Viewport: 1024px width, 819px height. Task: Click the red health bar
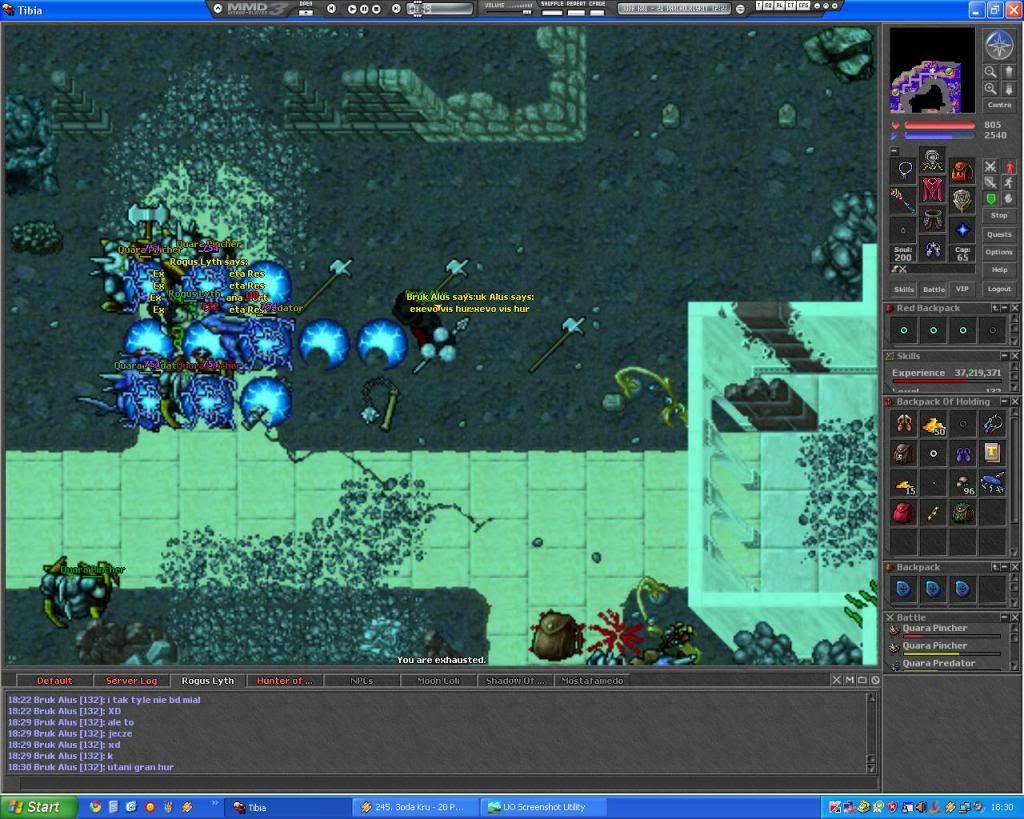(x=940, y=125)
